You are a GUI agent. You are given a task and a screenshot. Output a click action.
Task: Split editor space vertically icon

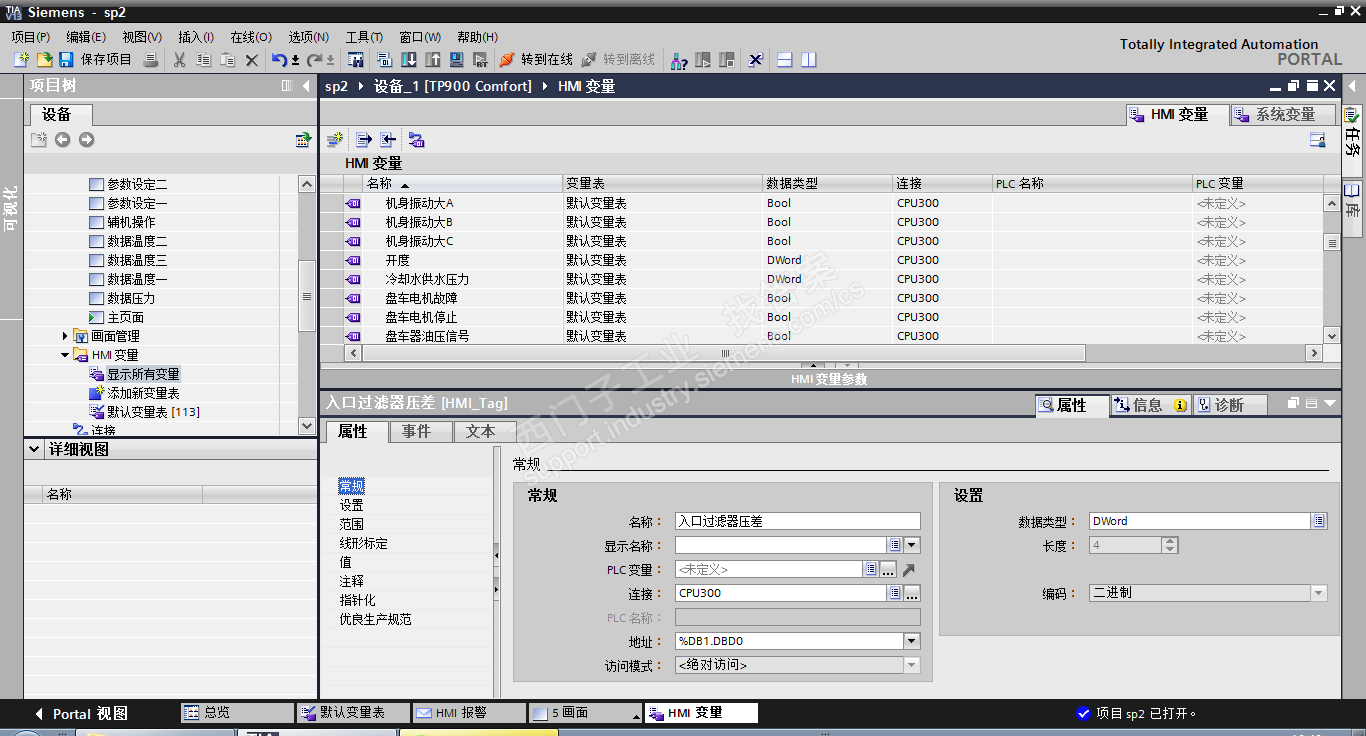[809, 60]
